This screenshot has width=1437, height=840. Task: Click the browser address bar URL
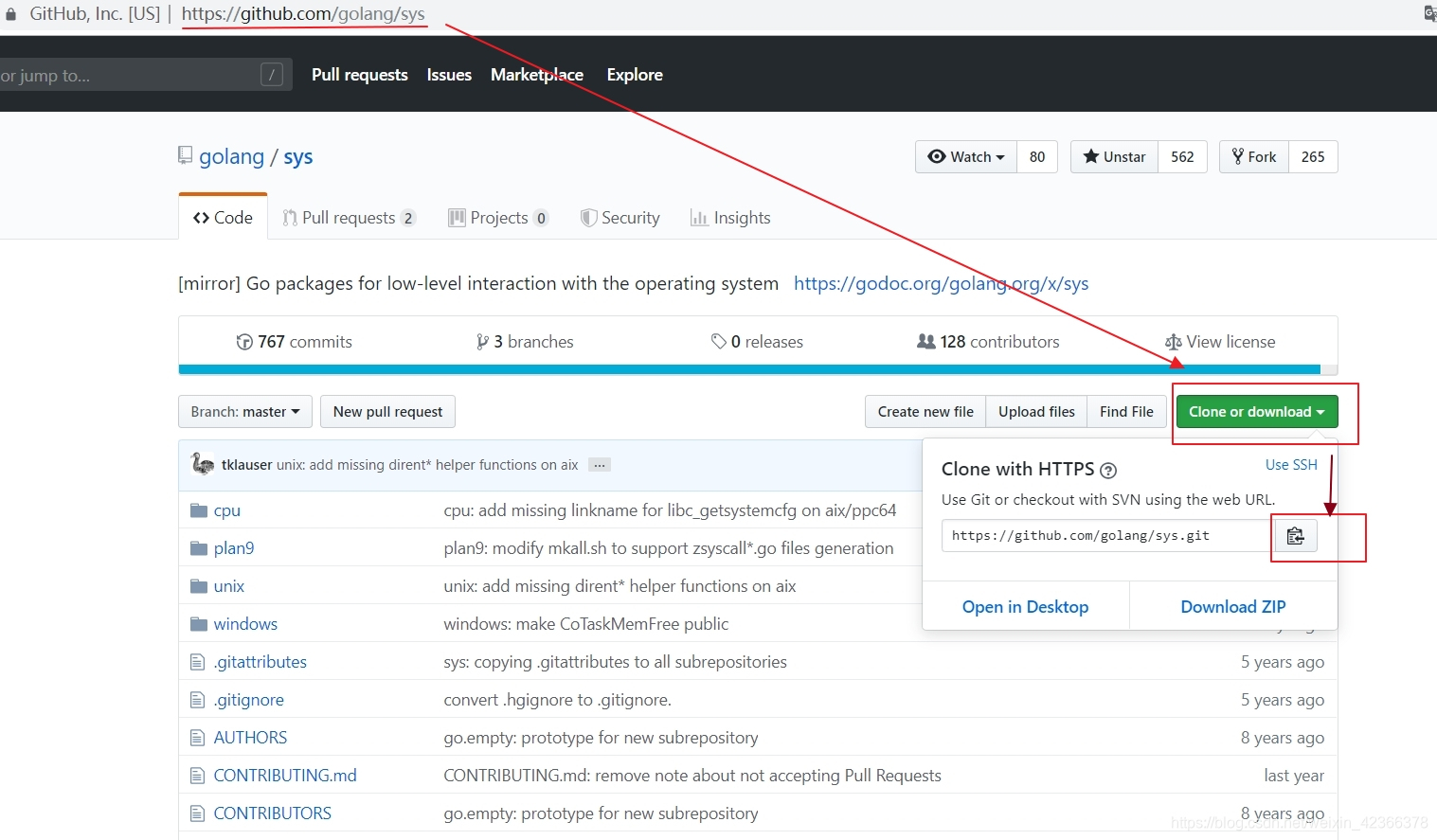click(x=303, y=14)
